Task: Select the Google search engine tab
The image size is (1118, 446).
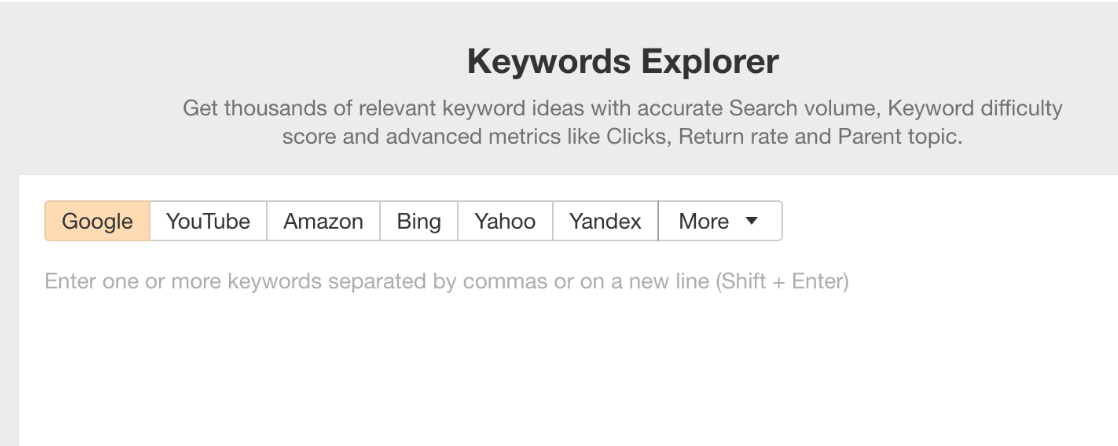Action: click(x=97, y=221)
